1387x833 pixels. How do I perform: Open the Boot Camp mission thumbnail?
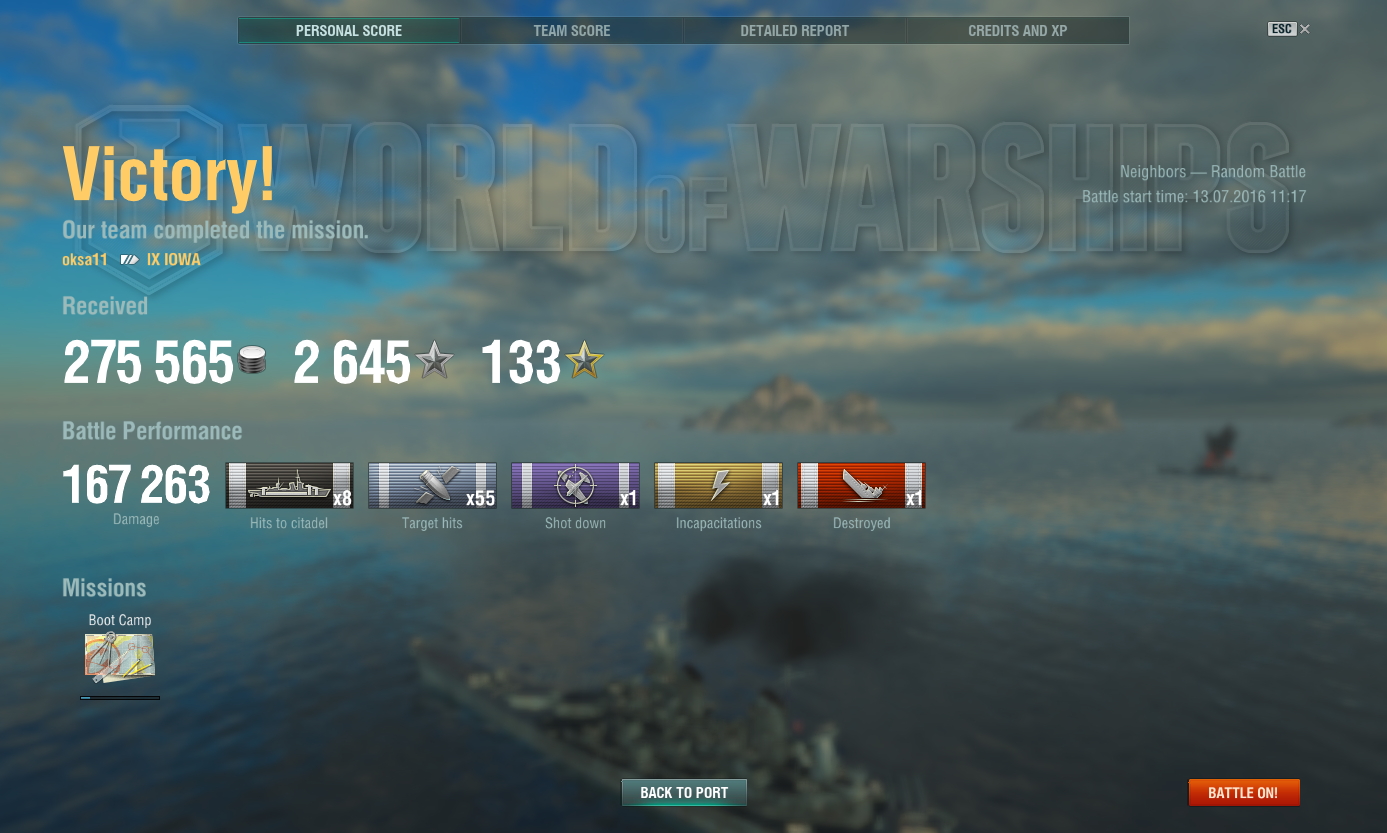(x=119, y=657)
